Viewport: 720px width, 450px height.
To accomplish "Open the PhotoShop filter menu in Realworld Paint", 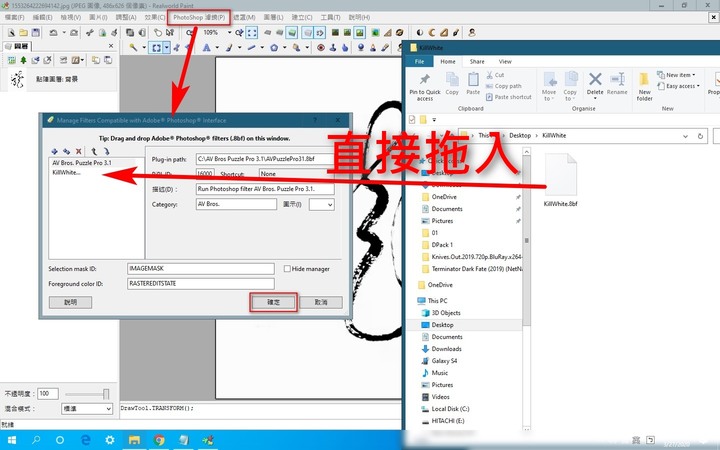I will pyautogui.click(x=199, y=17).
